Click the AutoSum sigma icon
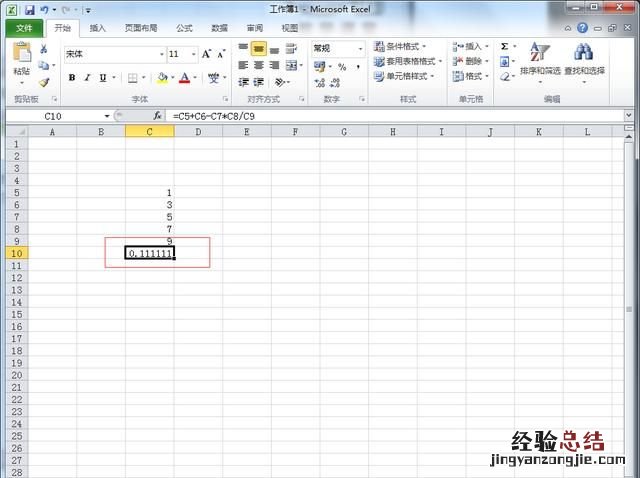 pos(504,46)
